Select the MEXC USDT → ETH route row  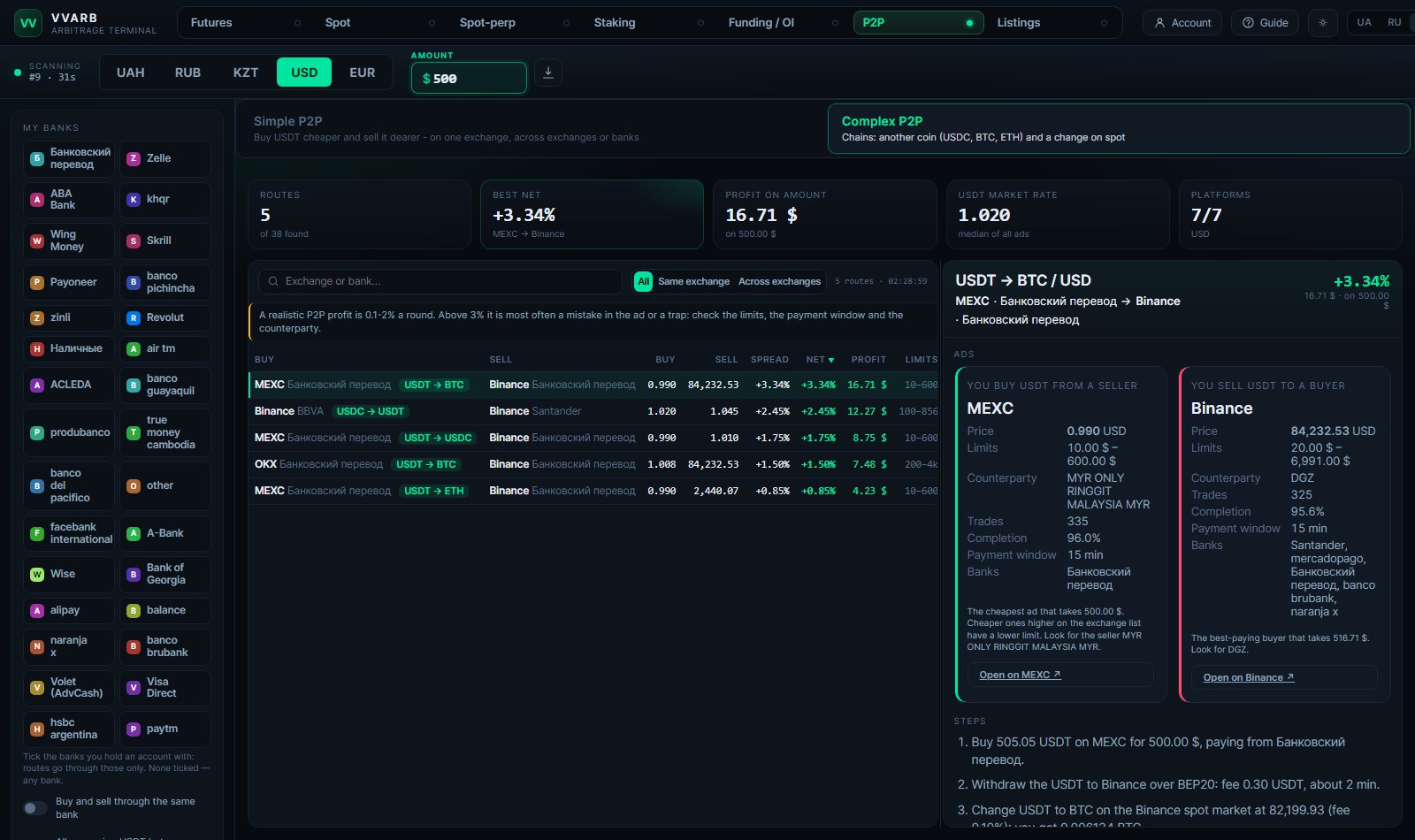(593, 492)
